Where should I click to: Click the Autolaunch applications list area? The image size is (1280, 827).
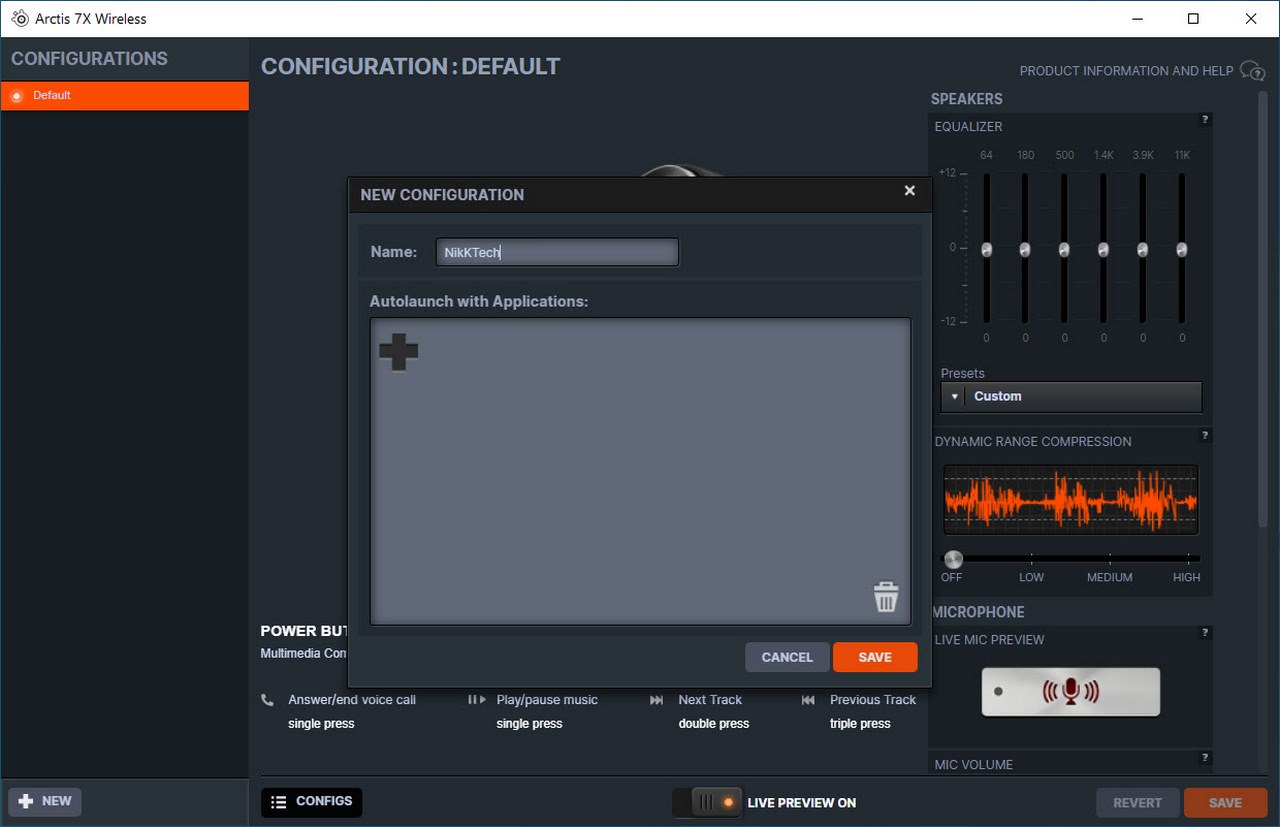[x=640, y=471]
